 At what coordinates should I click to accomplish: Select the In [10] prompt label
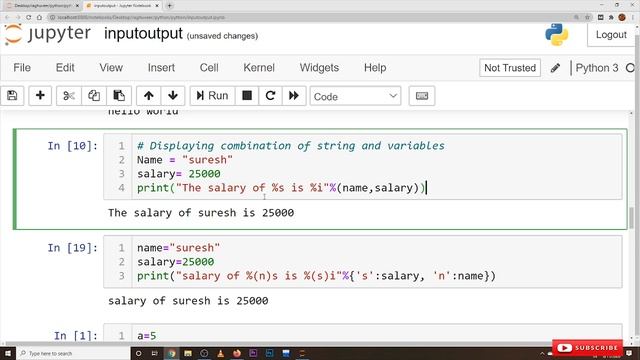pos(73,146)
